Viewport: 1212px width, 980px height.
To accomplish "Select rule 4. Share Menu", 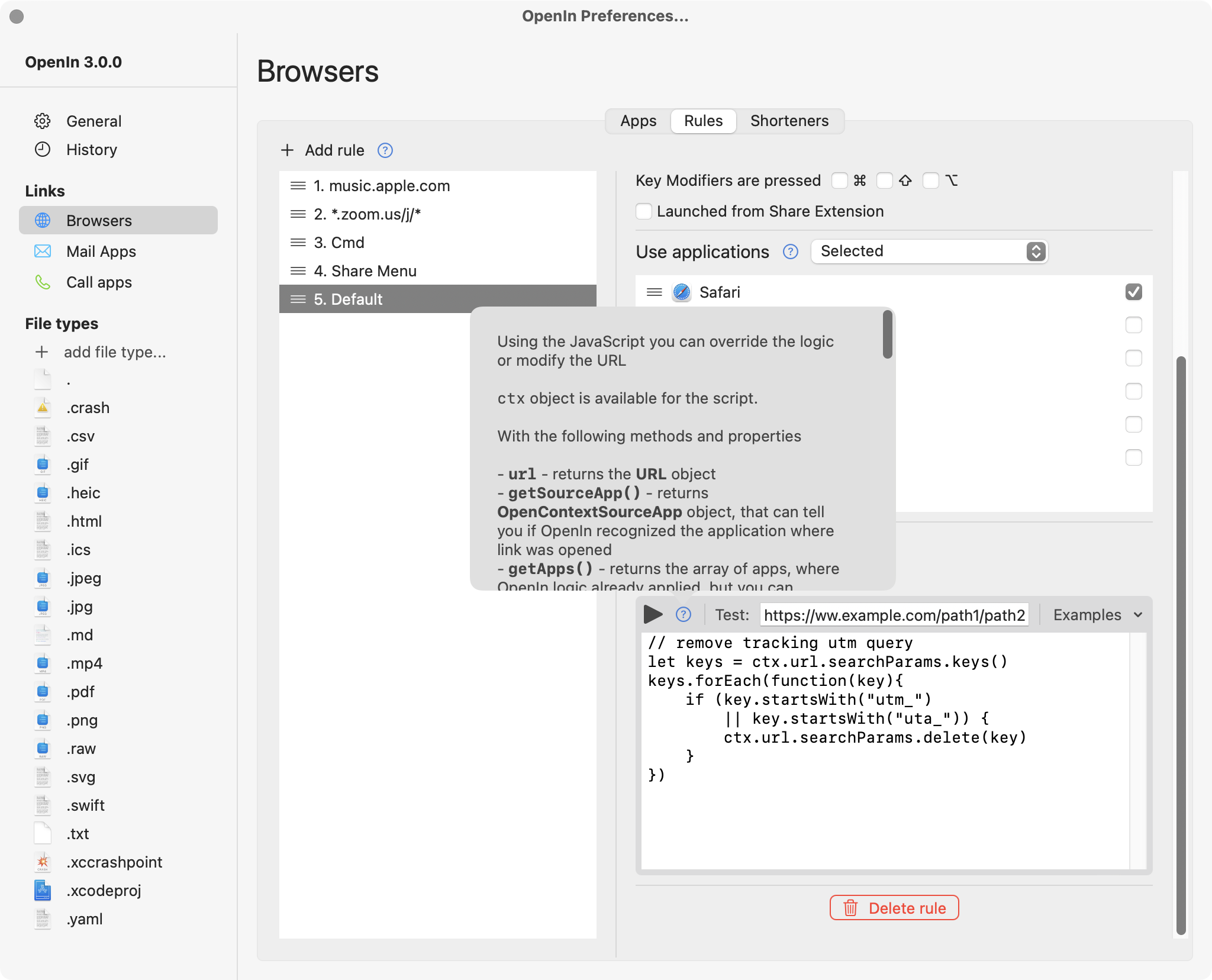I will click(438, 271).
